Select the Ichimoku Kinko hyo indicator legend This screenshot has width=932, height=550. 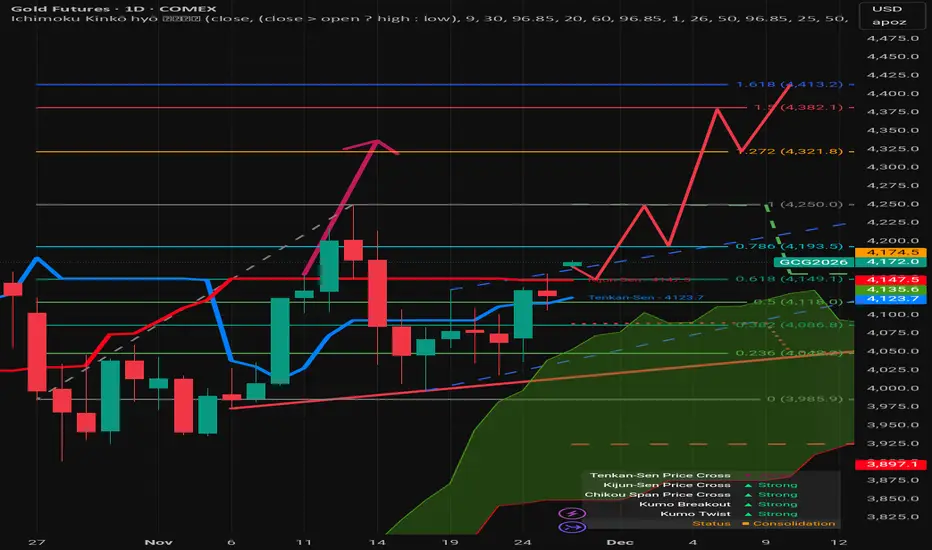pyautogui.click(x=428, y=19)
